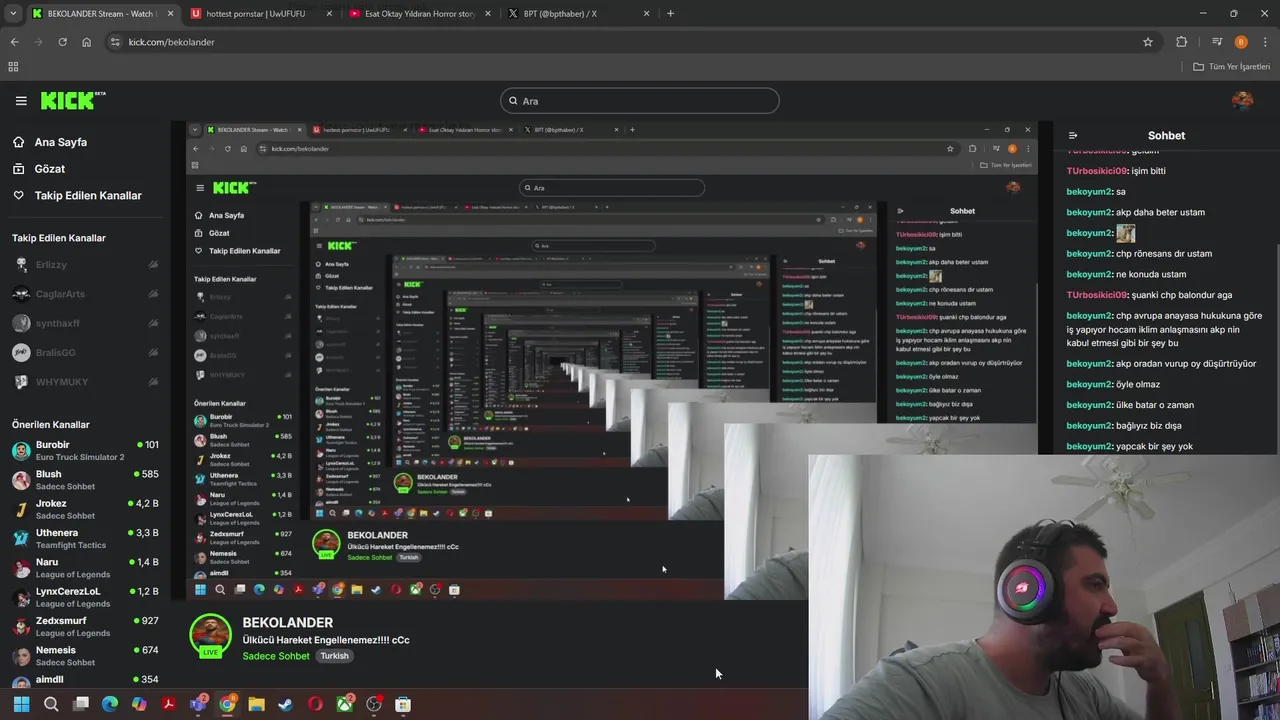
Task: Open recommended channel Uthenera
Action: 85,539
